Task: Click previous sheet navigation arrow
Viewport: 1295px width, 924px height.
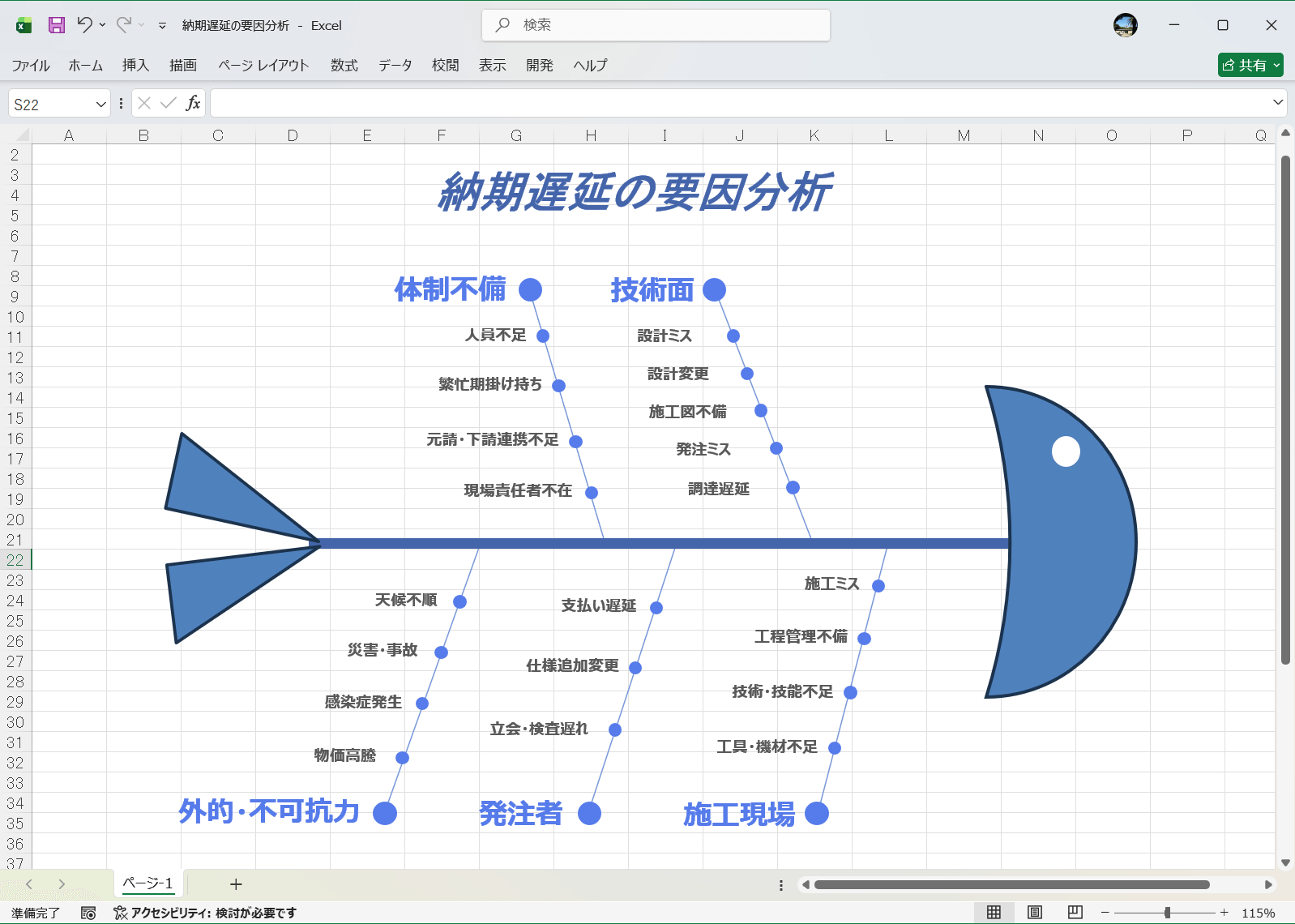Action: [29, 884]
